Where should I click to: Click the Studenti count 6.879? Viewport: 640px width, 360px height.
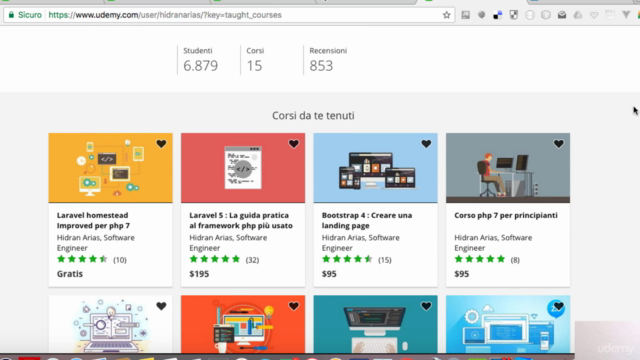pyautogui.click(x=200, y=66)
